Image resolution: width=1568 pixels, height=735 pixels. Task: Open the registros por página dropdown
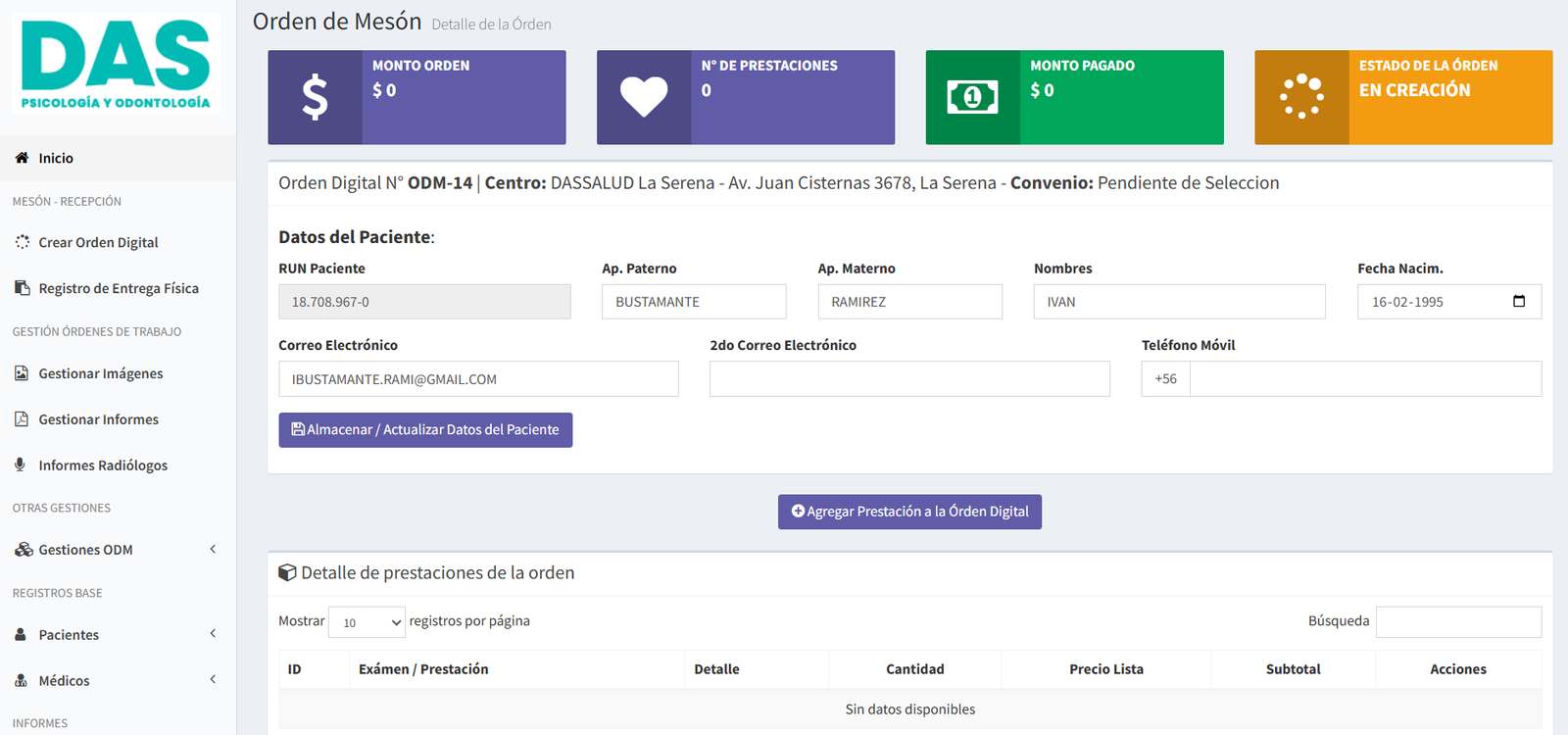coord(367,622)
